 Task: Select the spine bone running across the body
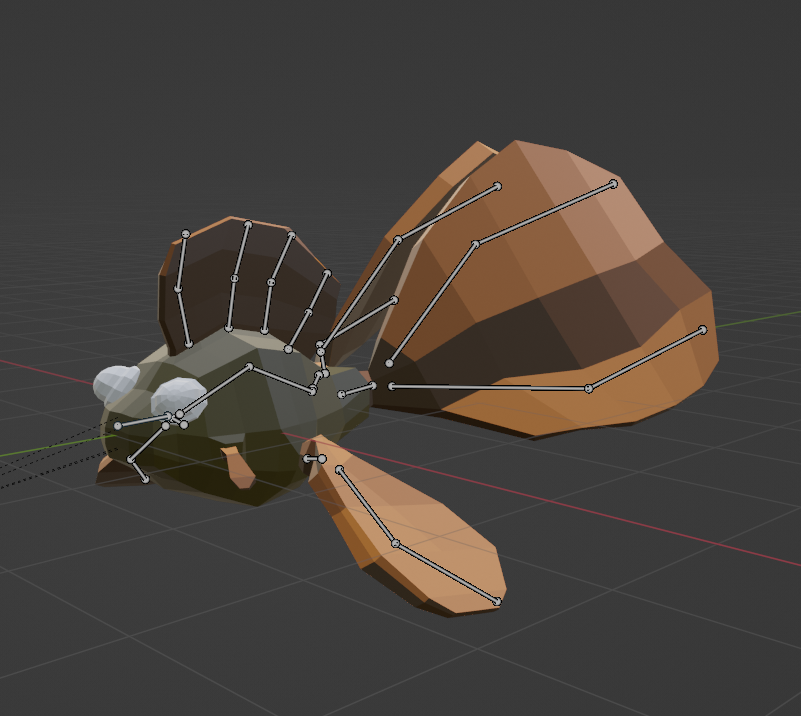point(282,379)
